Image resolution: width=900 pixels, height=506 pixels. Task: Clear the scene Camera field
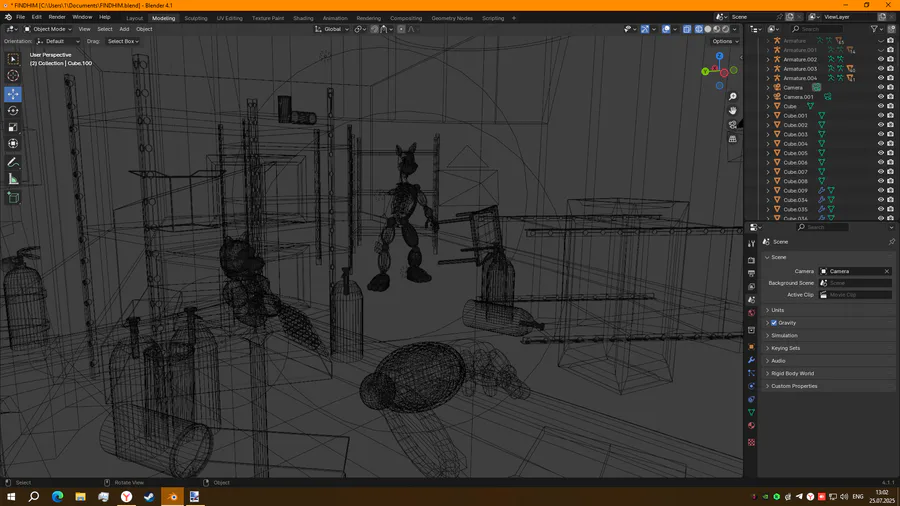coord(887,271)
